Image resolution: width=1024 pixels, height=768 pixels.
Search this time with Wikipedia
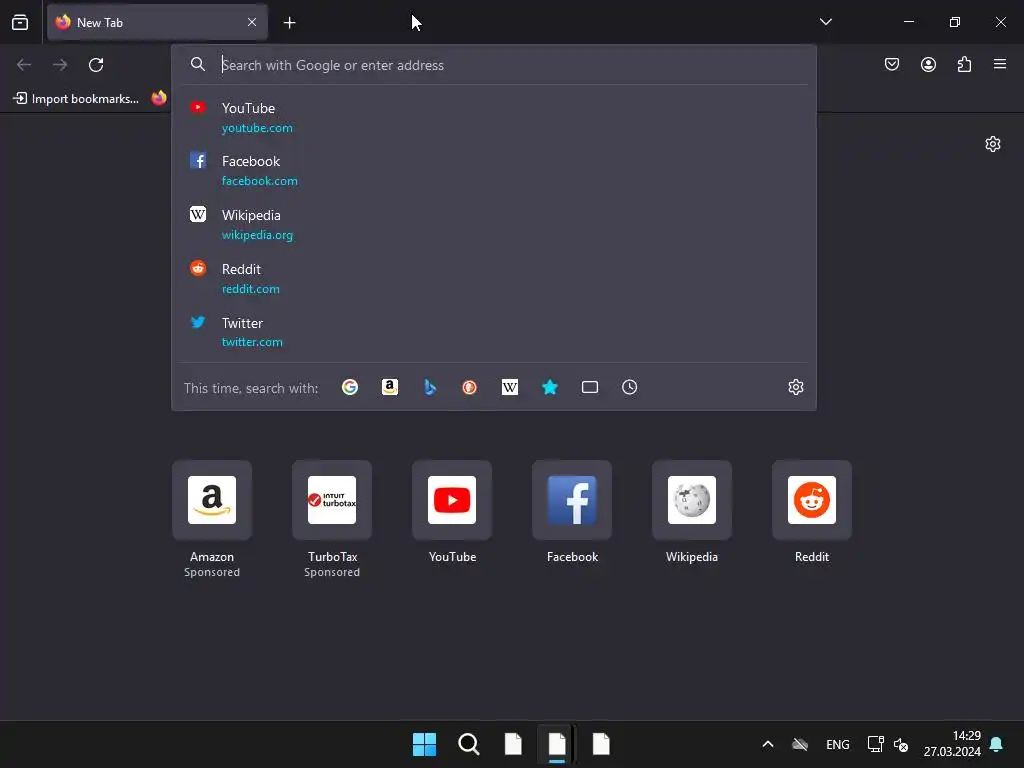point(509,387)
